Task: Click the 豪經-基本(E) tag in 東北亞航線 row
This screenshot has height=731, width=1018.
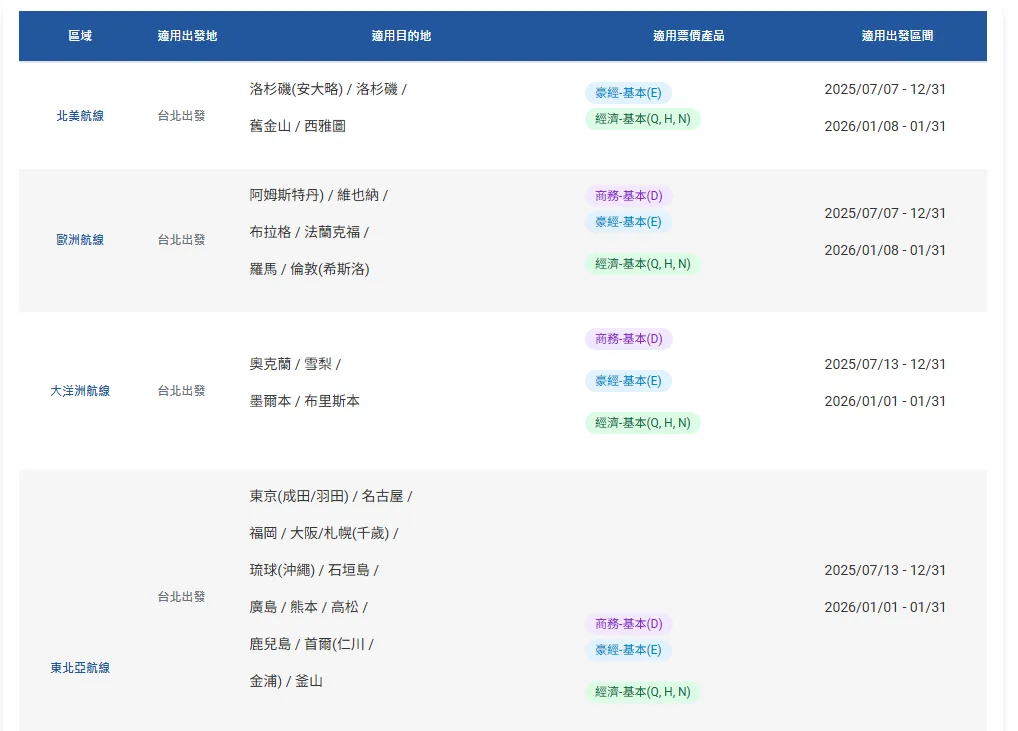Action: pyautogui.click(x=628, y=650)
